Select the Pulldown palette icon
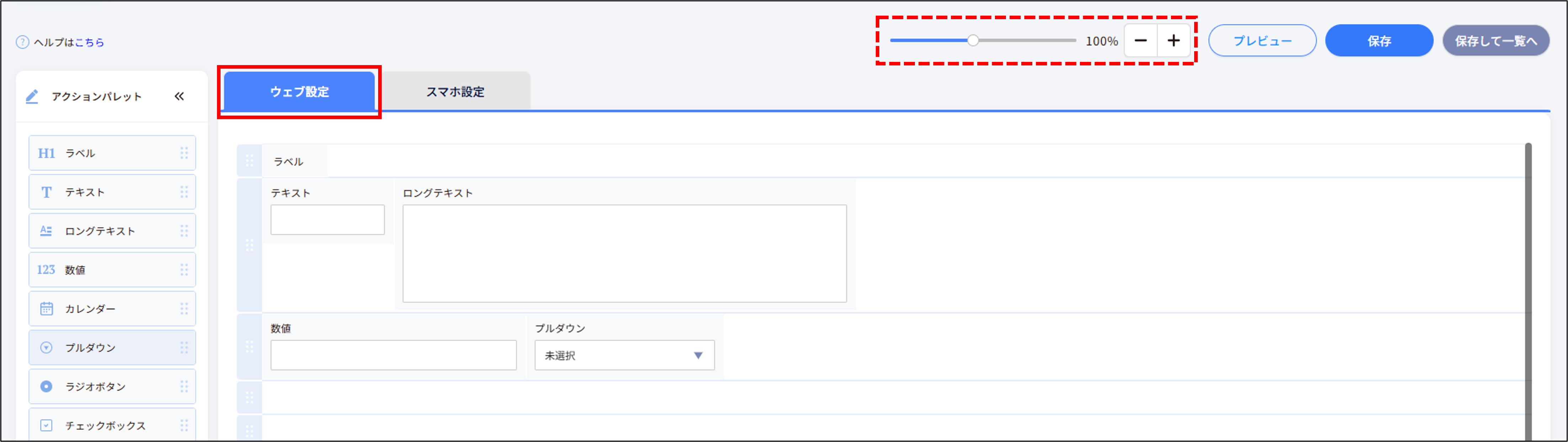Image resolution: width=1568 pixels, height=442 pixels. coord(46,348)
